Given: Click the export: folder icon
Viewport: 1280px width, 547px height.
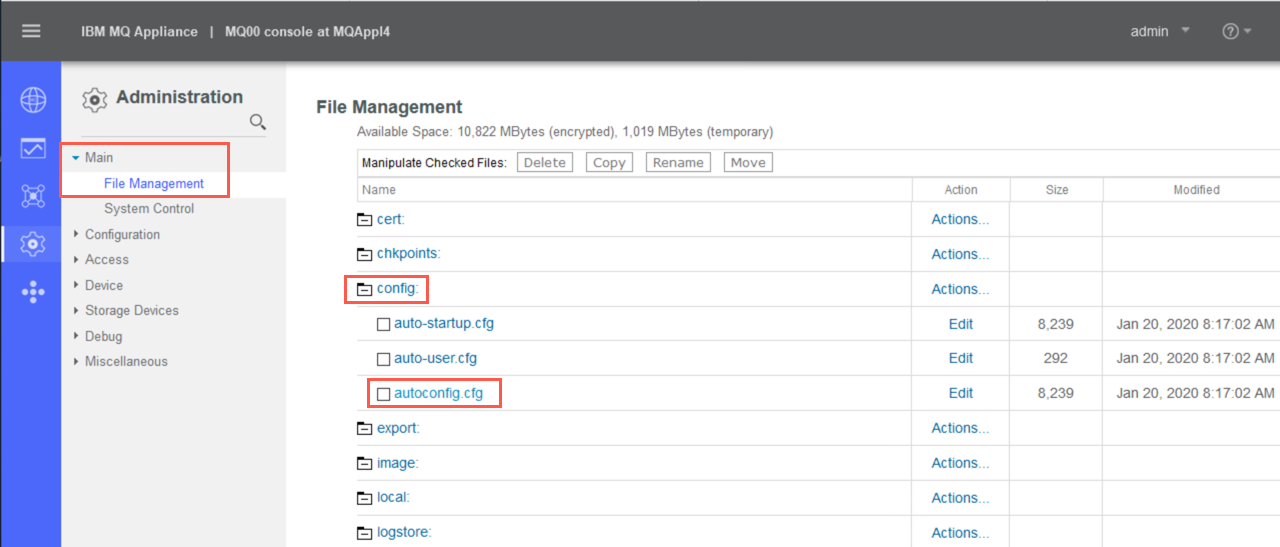Looking at the screenshot, I should 364,428.
